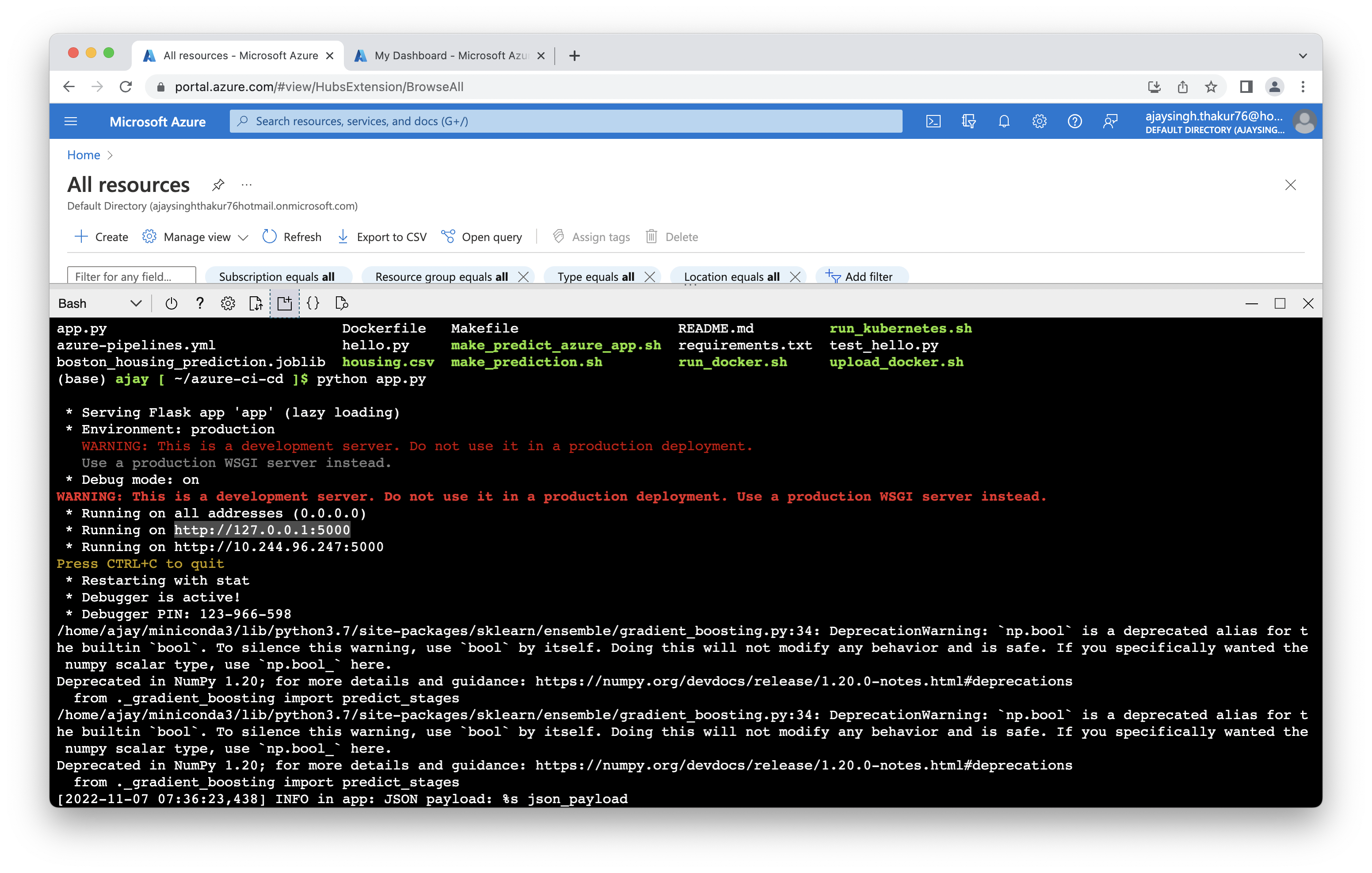The height and width of the screenshot is (873, 1372).
Task: Click the Refresh button
Action: point(292,237)
